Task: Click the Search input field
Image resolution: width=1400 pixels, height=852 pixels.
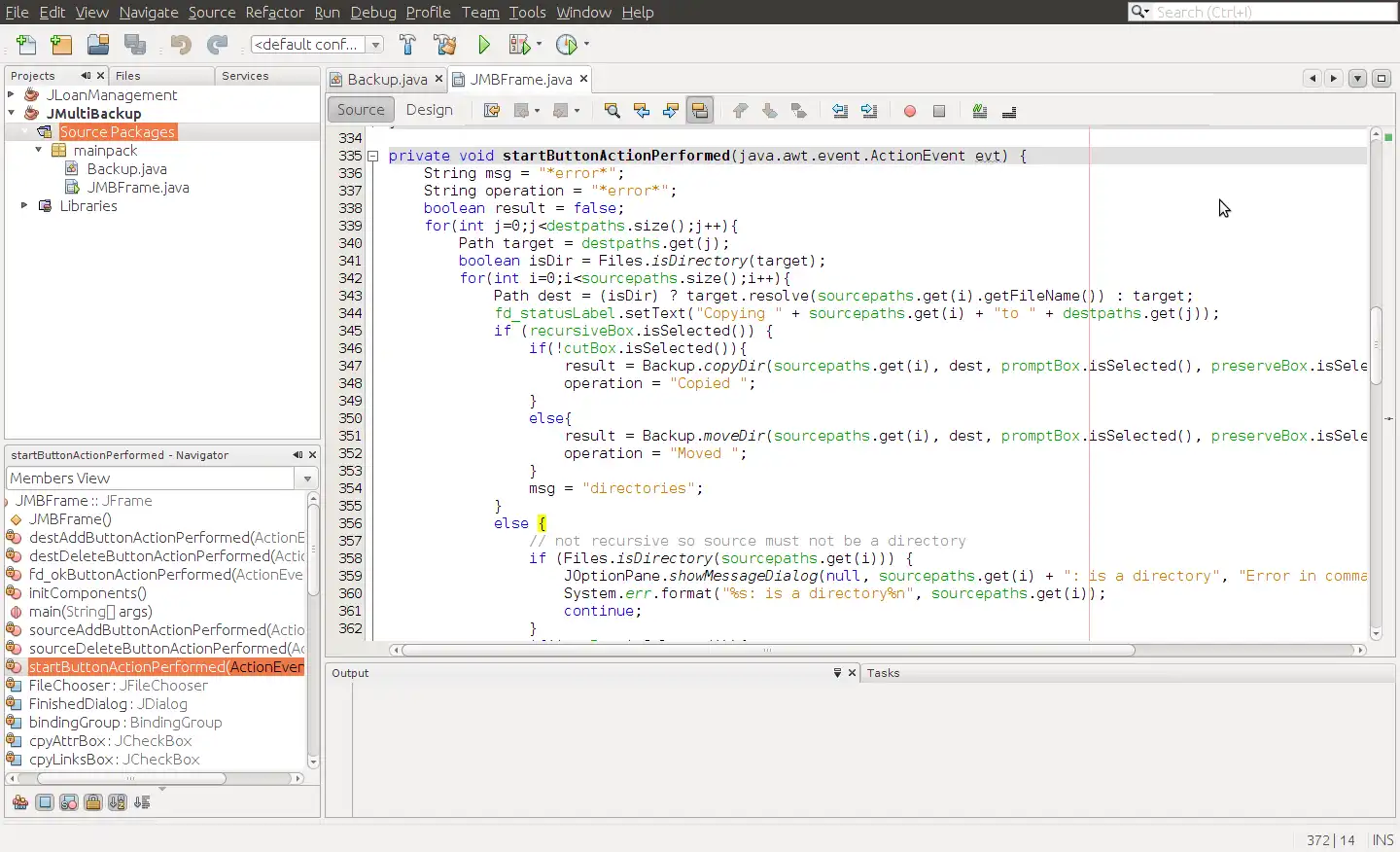Action: coord(1274,12)
